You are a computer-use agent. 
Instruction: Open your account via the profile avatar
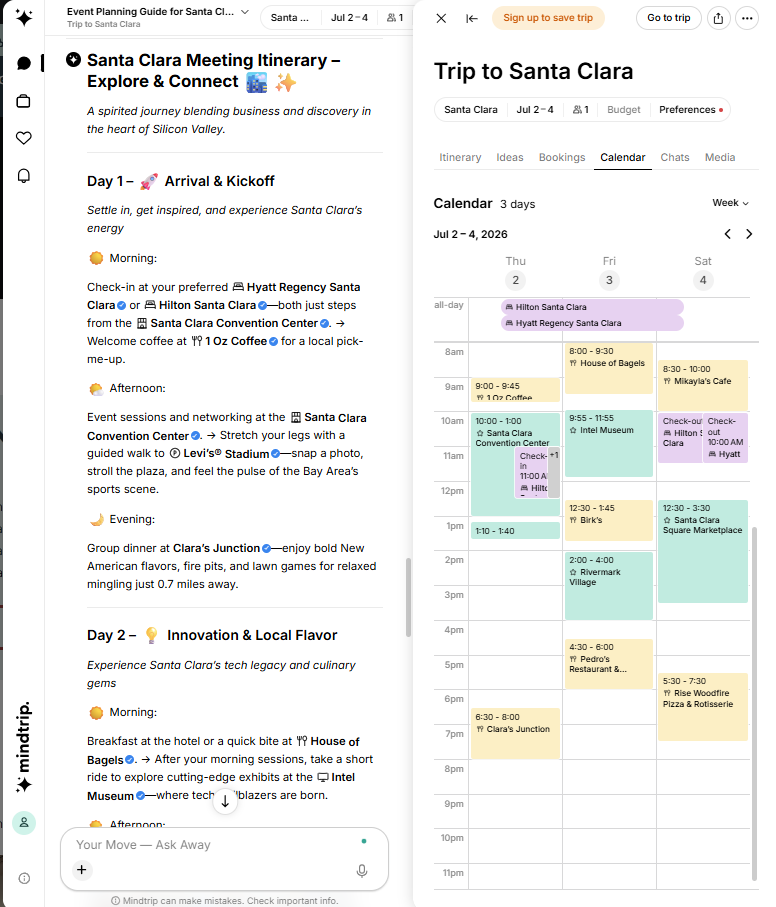[x=23, y=822]
